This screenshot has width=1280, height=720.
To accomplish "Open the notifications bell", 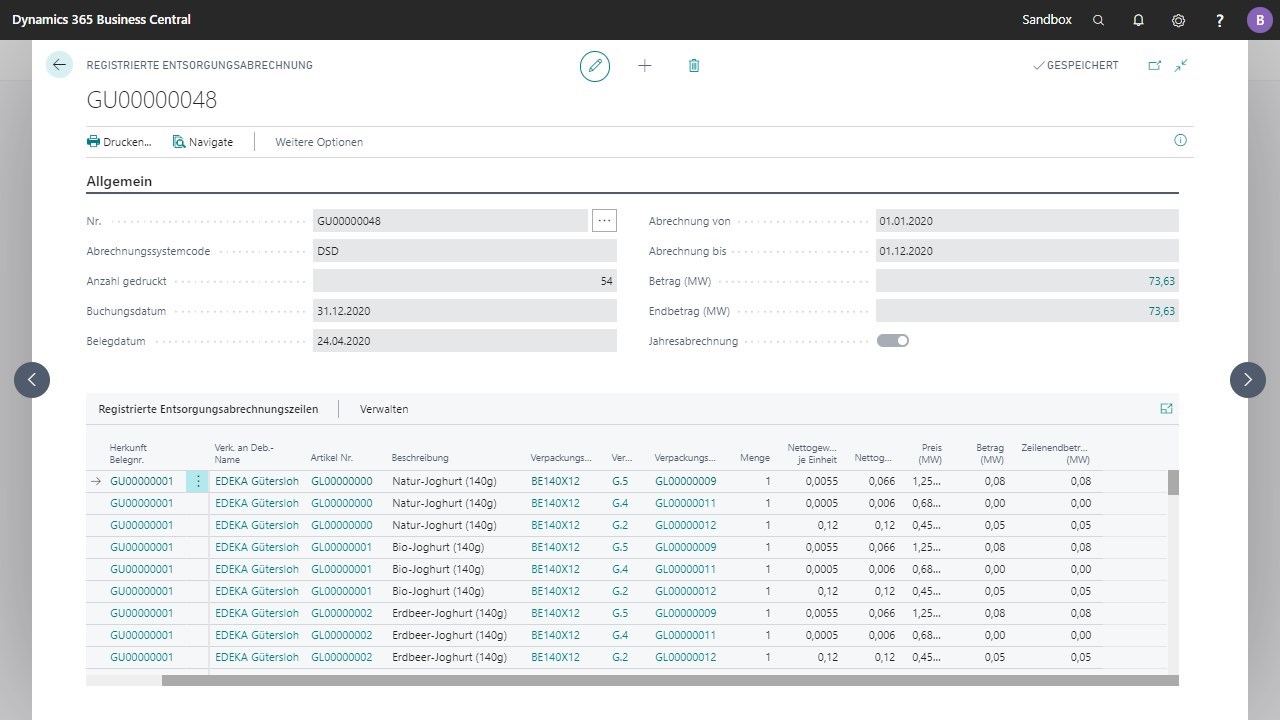I will click(1138, 20).
